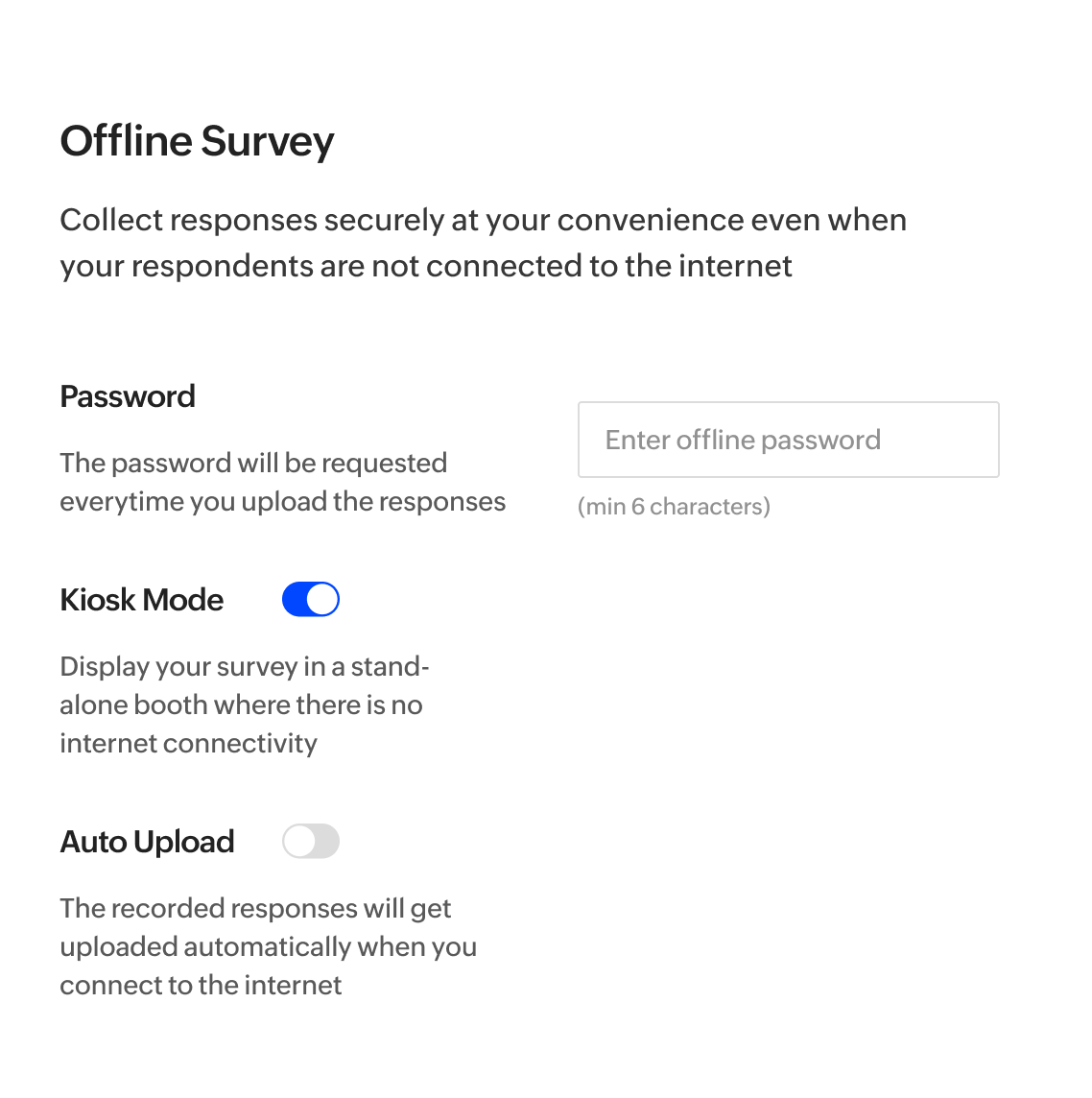
Task: Click 'your respondents are not connected' line
Action: point(425,266)
